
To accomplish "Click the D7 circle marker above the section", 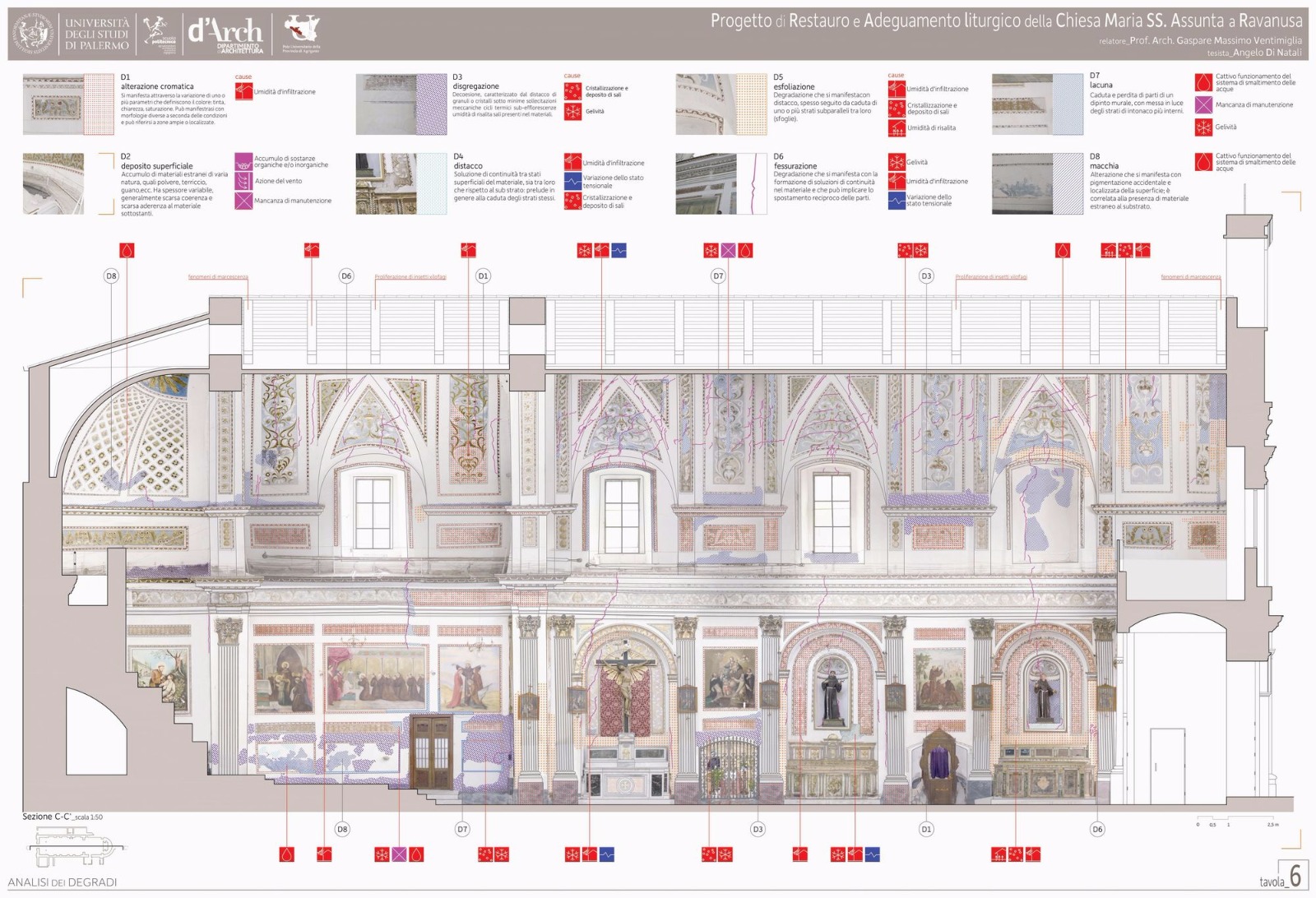I will tap(718, 276).
